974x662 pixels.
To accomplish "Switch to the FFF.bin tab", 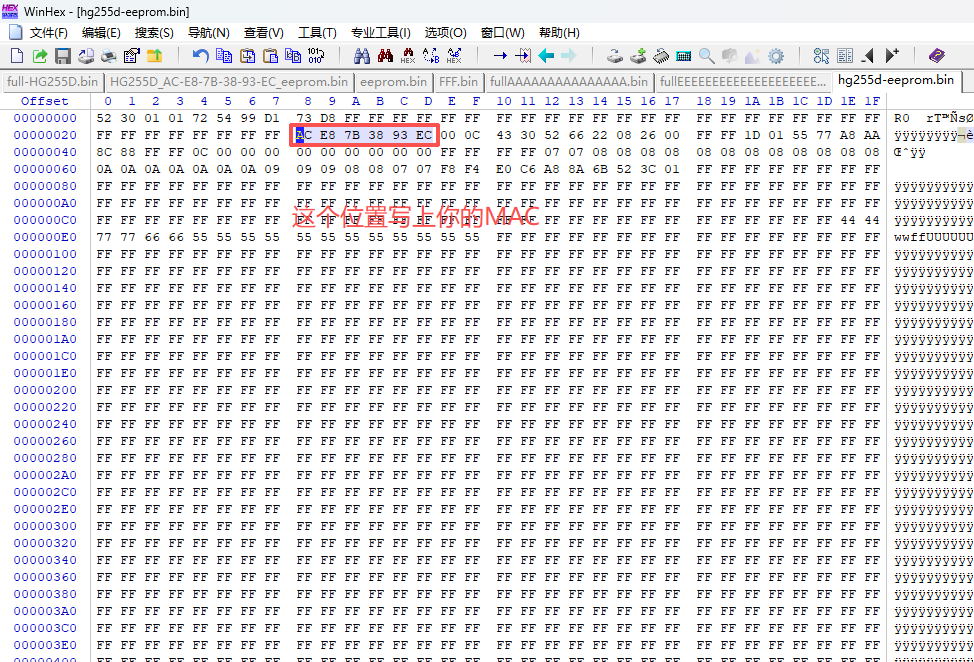I will pyautogui.click(x=458, y=82).
